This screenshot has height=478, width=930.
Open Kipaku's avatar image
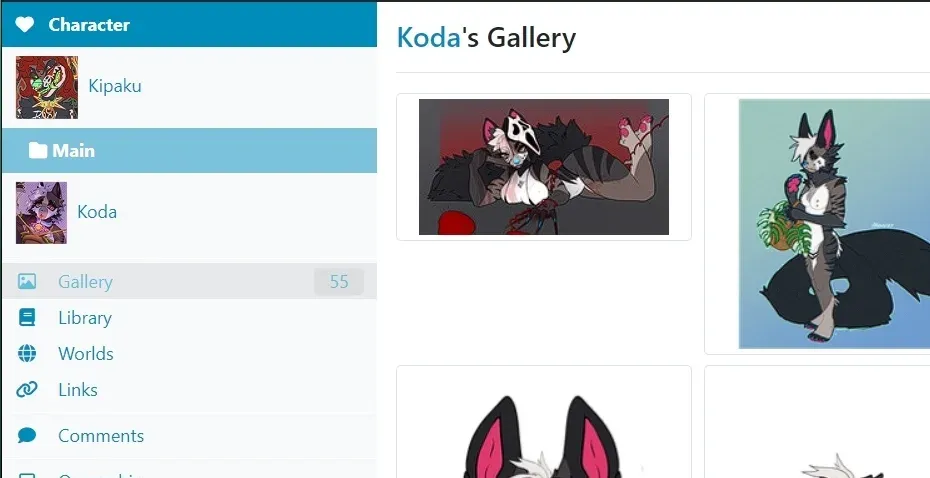pos(47,88)
